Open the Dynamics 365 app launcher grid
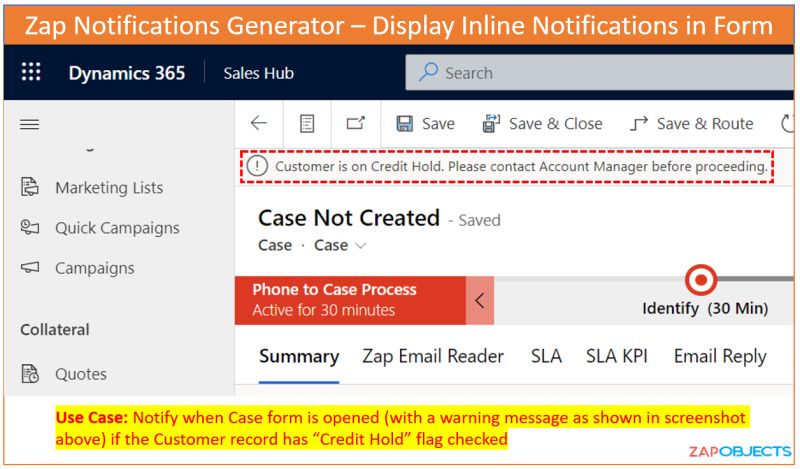 pos(31,72)
